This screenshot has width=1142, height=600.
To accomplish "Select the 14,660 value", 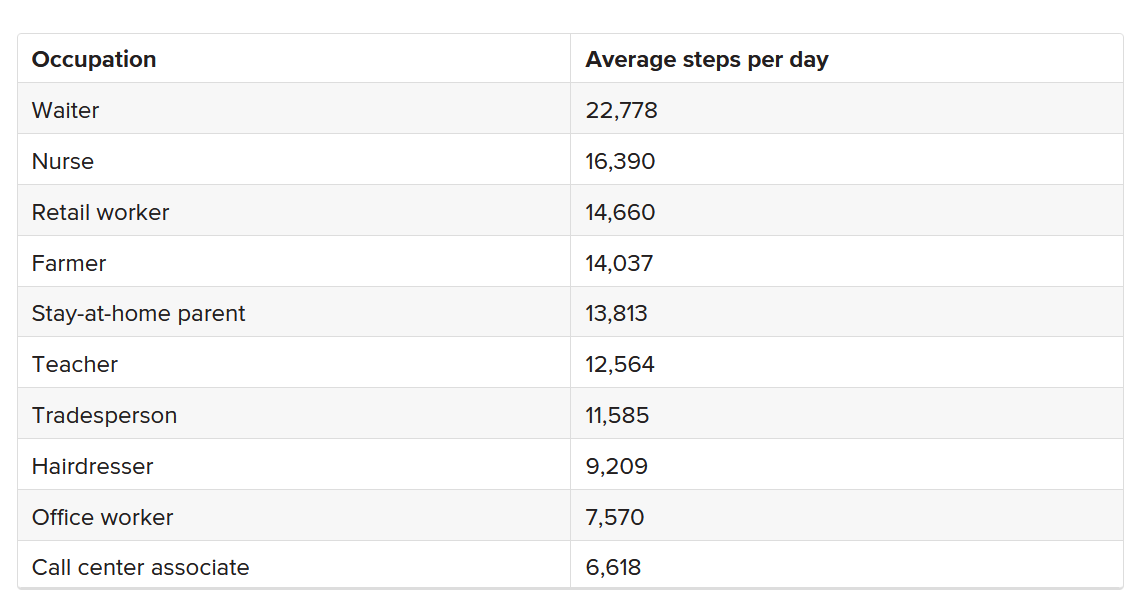I will click(x=621, y=212).
